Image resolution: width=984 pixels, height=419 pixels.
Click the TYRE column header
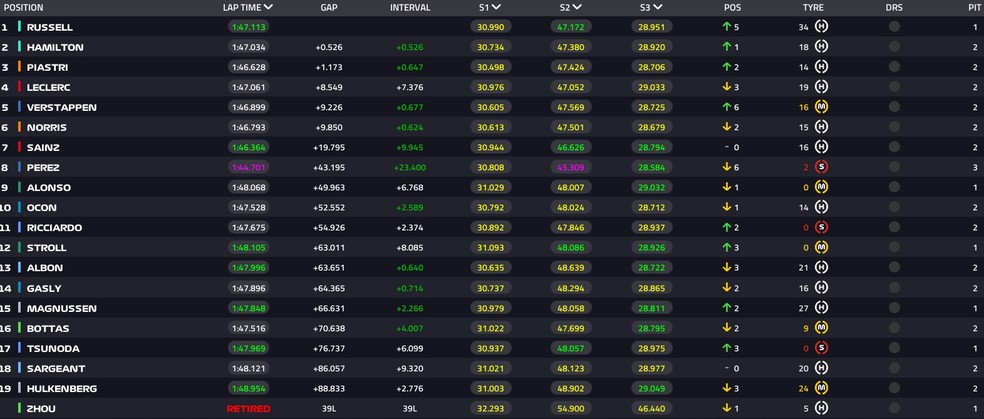[813, 8]
